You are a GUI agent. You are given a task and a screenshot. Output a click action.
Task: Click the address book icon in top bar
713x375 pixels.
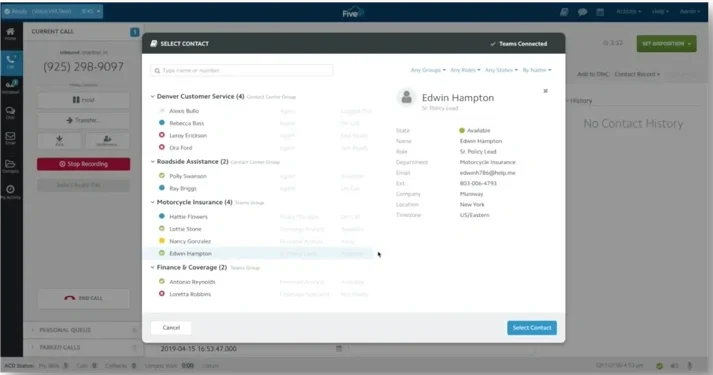[564, 12]
